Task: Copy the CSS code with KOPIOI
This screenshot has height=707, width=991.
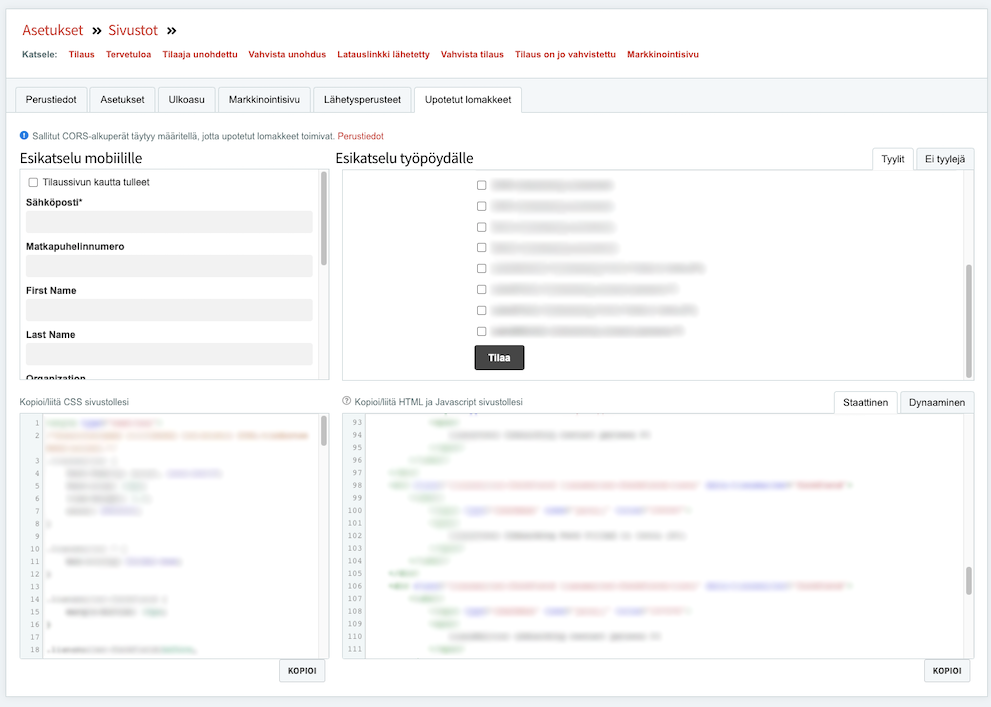Action: click(301, 671)
